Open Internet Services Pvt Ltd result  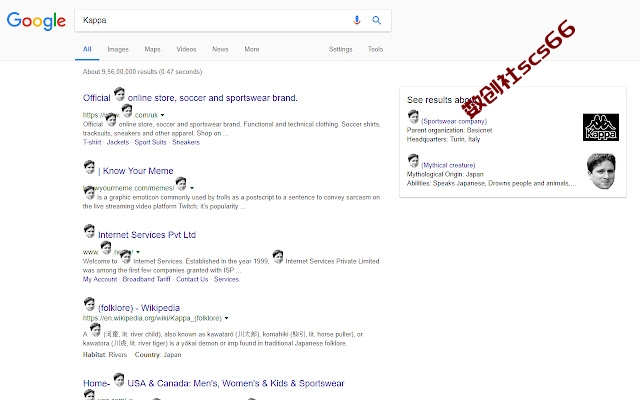pyautogui.click(x=147, y=235)
